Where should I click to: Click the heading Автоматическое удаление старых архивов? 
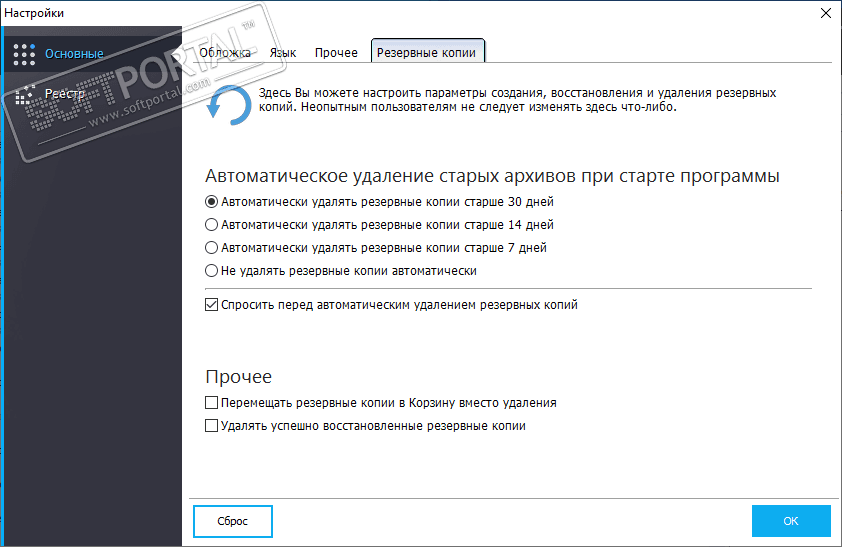point(492,176)
